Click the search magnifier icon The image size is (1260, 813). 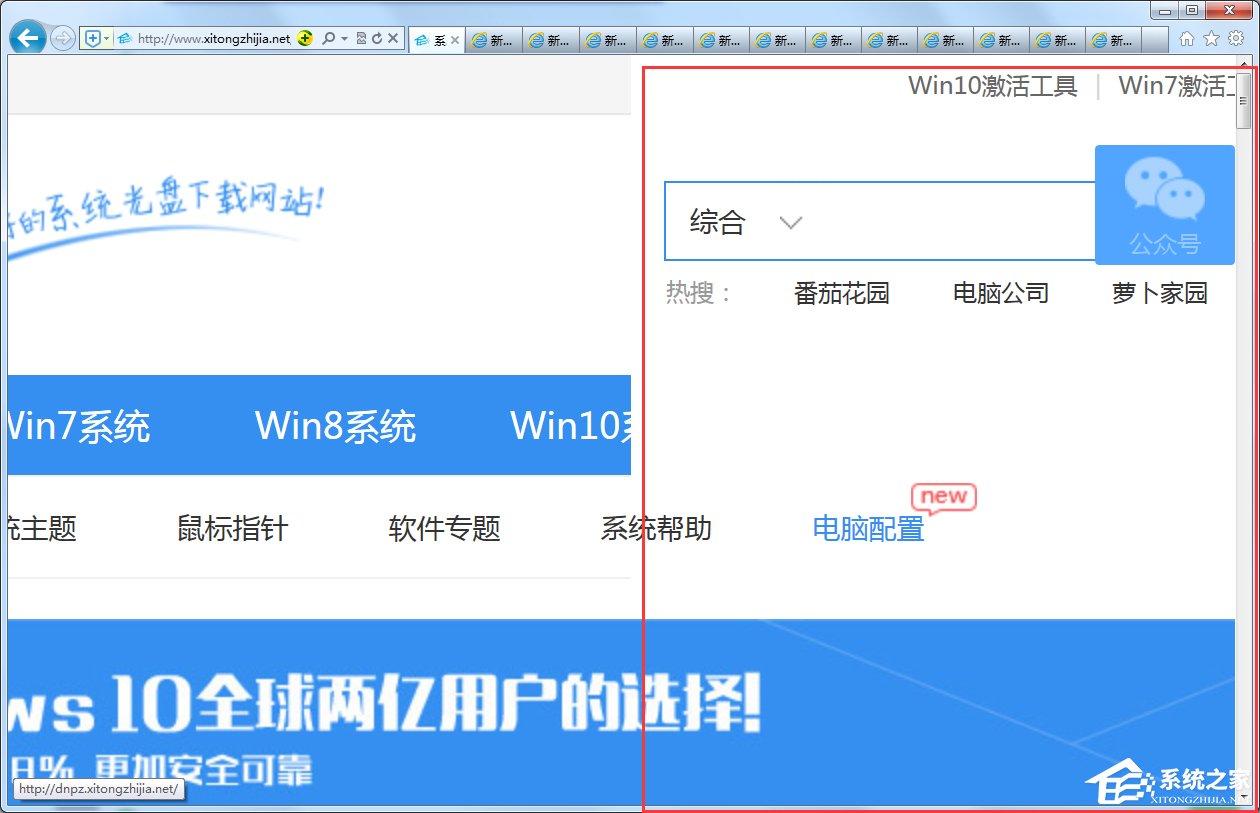coord(330,38)
